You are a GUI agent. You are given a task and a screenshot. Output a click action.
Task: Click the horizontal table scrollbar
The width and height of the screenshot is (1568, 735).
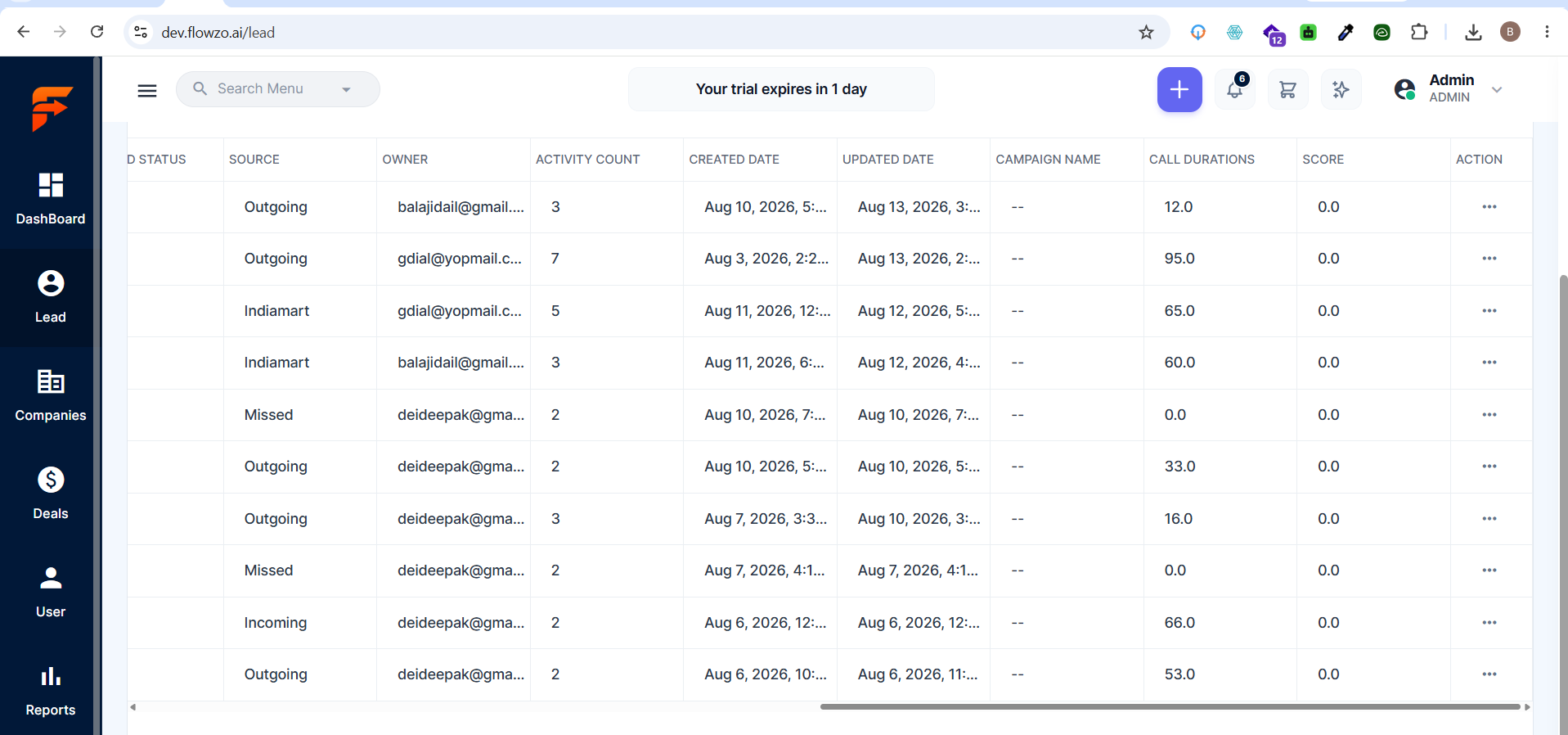tap(1170, 706)
